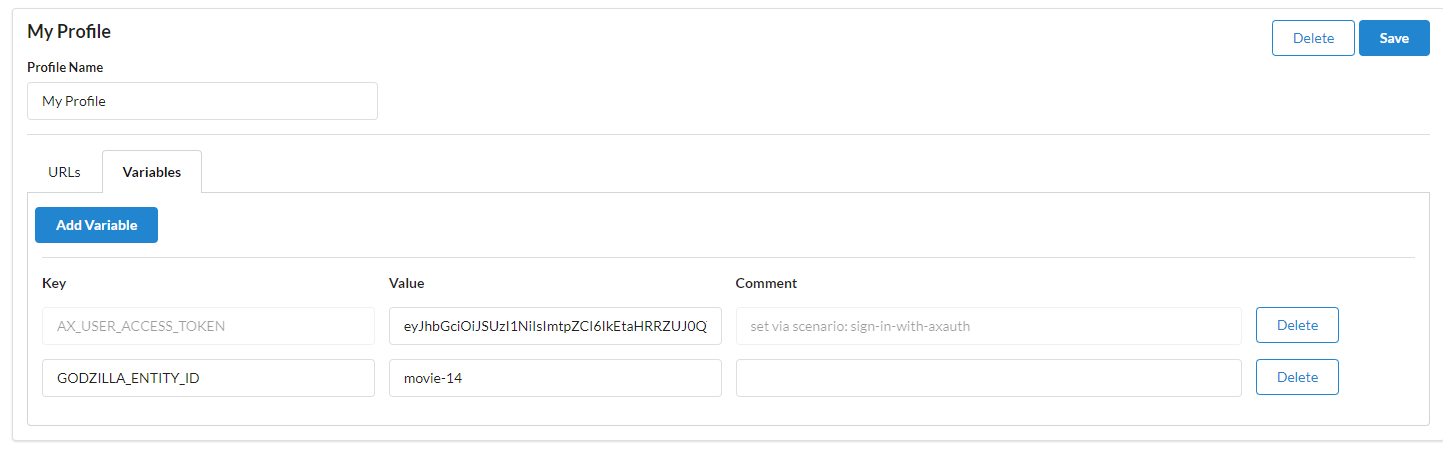
Task: Click the Profile Name field label
Action: (65, 68)
